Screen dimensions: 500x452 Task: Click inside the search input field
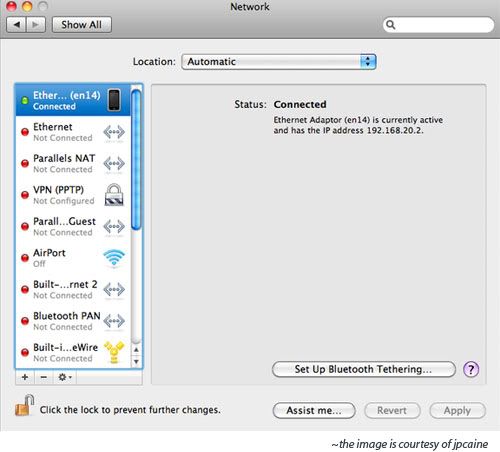pos(443,25)
